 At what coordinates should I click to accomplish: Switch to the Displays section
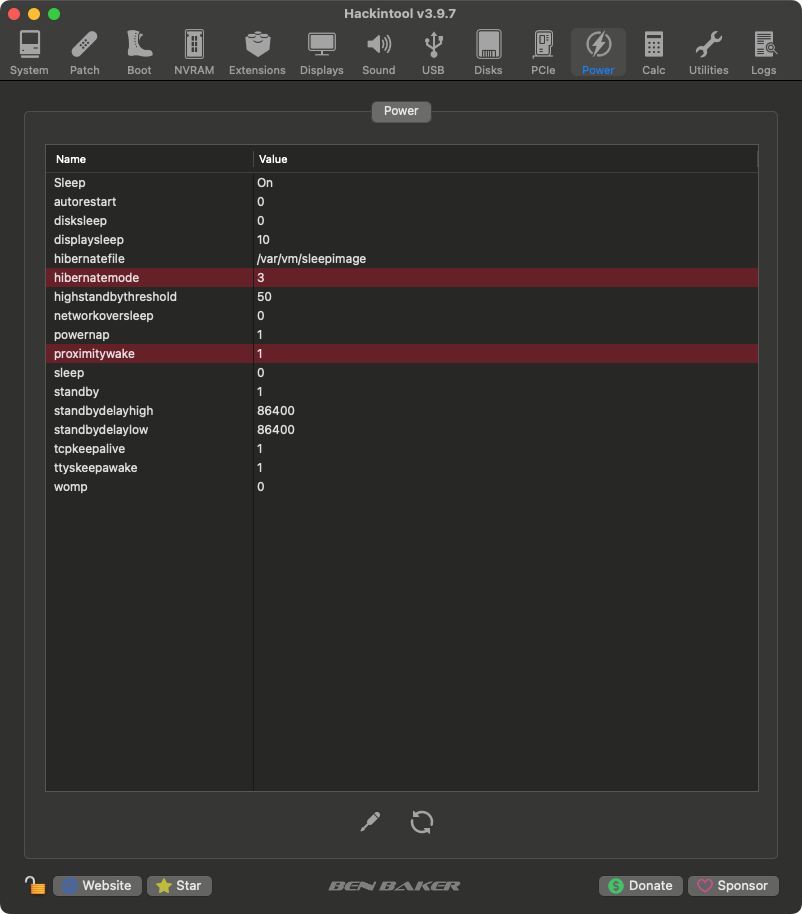coord(322,52)
